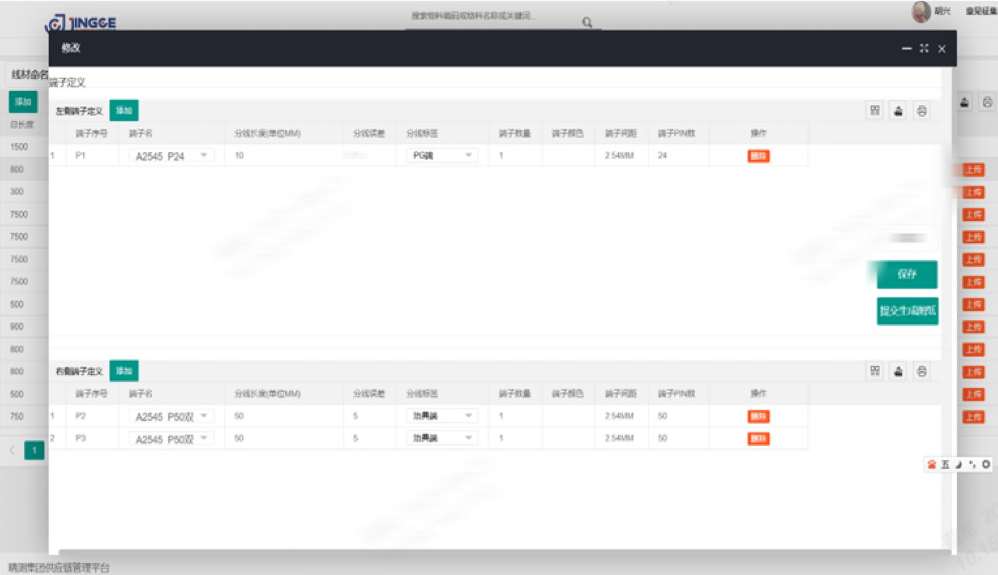Open the PG端 分线标签 dropdown for P1
Viewport: 998px width, 575px height.
467,155
